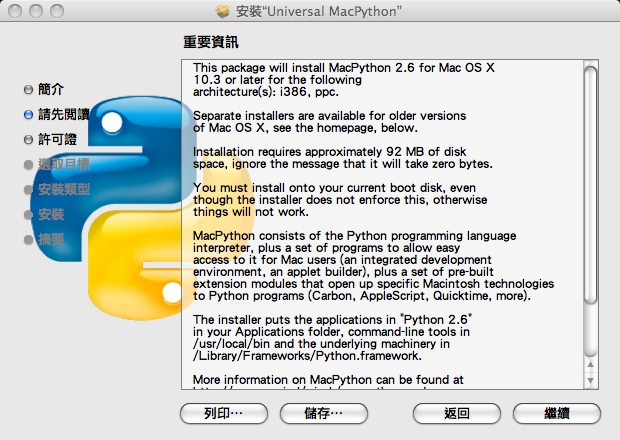The height and width of the screenshot is (440, 620).
Task: Click the 摘要 step label
Action: pyautogui.click(x=51, y=239)
